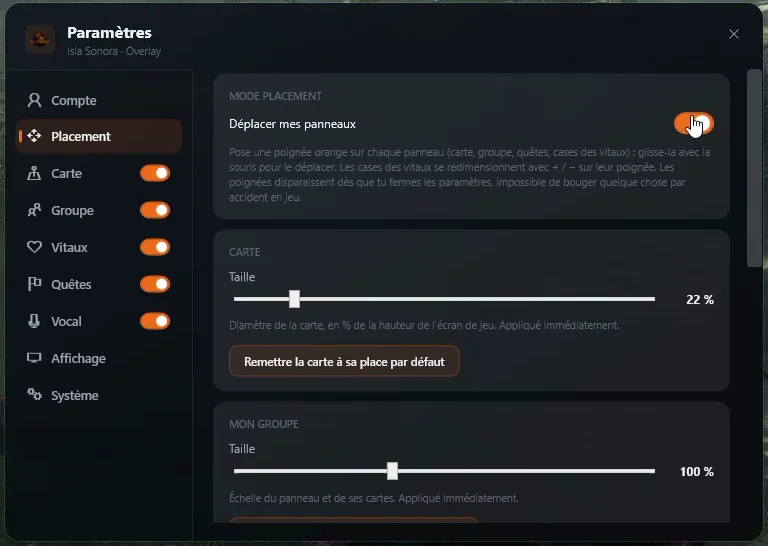Switch off the Groupe toggle
This screenshot has height=546, width=768.
[x=155, y=210]
